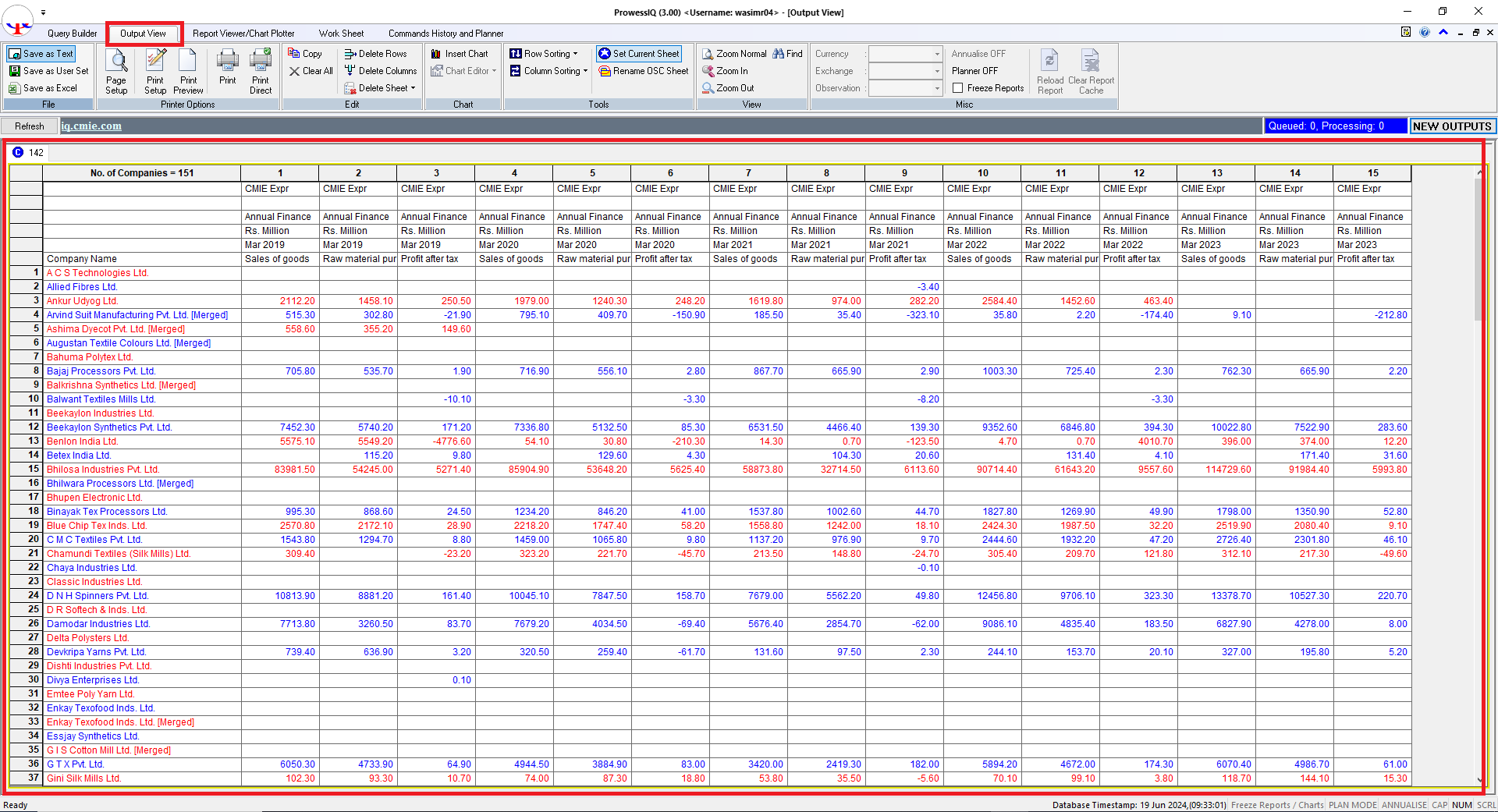The height and width of the screenshot is (812, 1498).
Task: Toggle Planner OFF setting
Action: [x=974, y=71]
